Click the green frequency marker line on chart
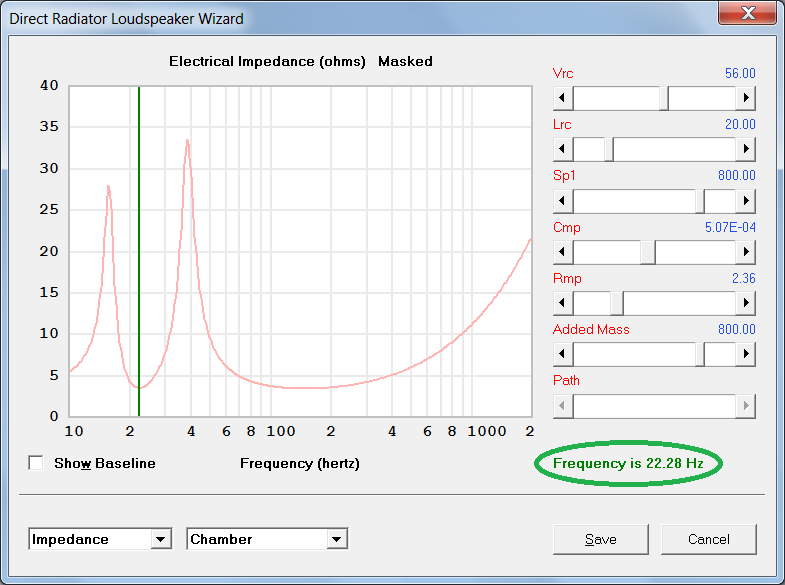785x585 pixels. tap(139, 250)
